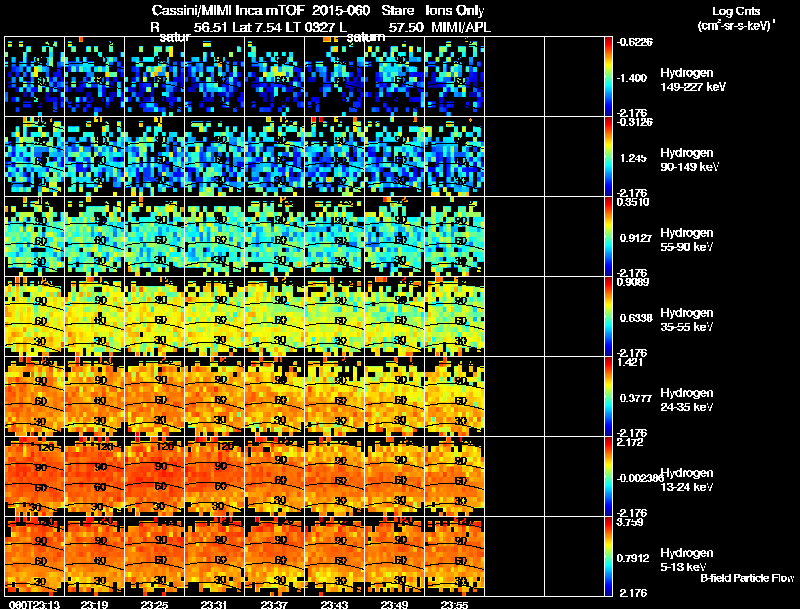Click the 2015-060 date in the title
This screenshot has width=800, height=609.
(341, 11)
